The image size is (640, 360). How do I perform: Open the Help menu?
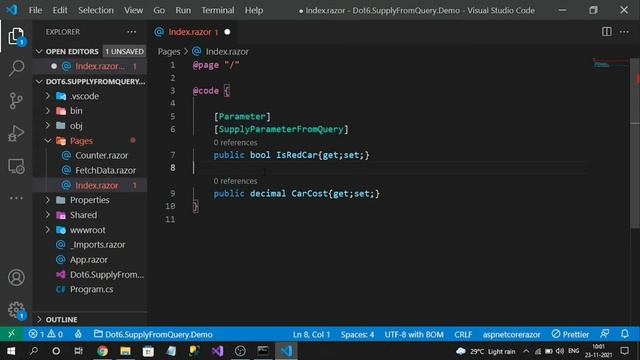[253, 10]
